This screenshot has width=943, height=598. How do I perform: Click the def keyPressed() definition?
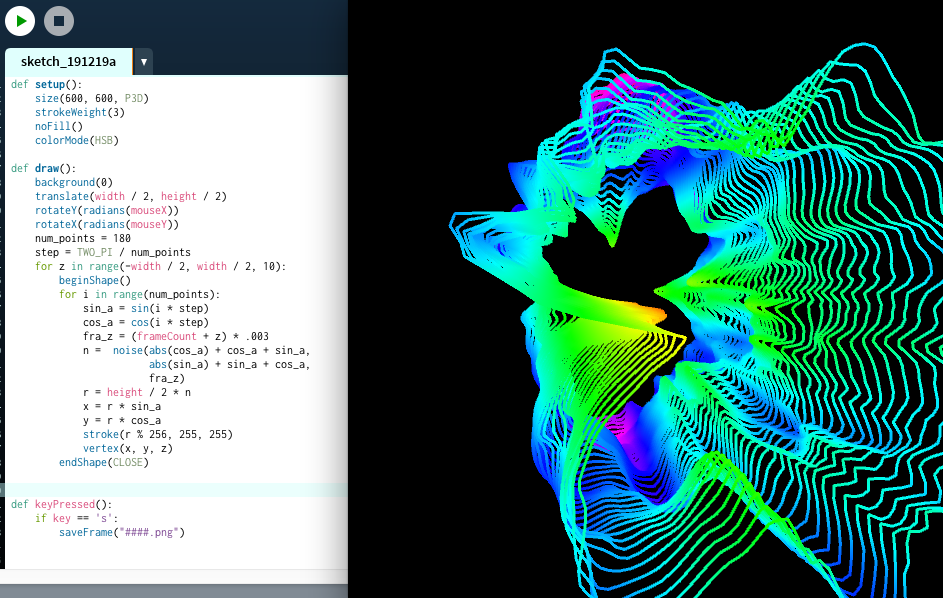point(61,505)
